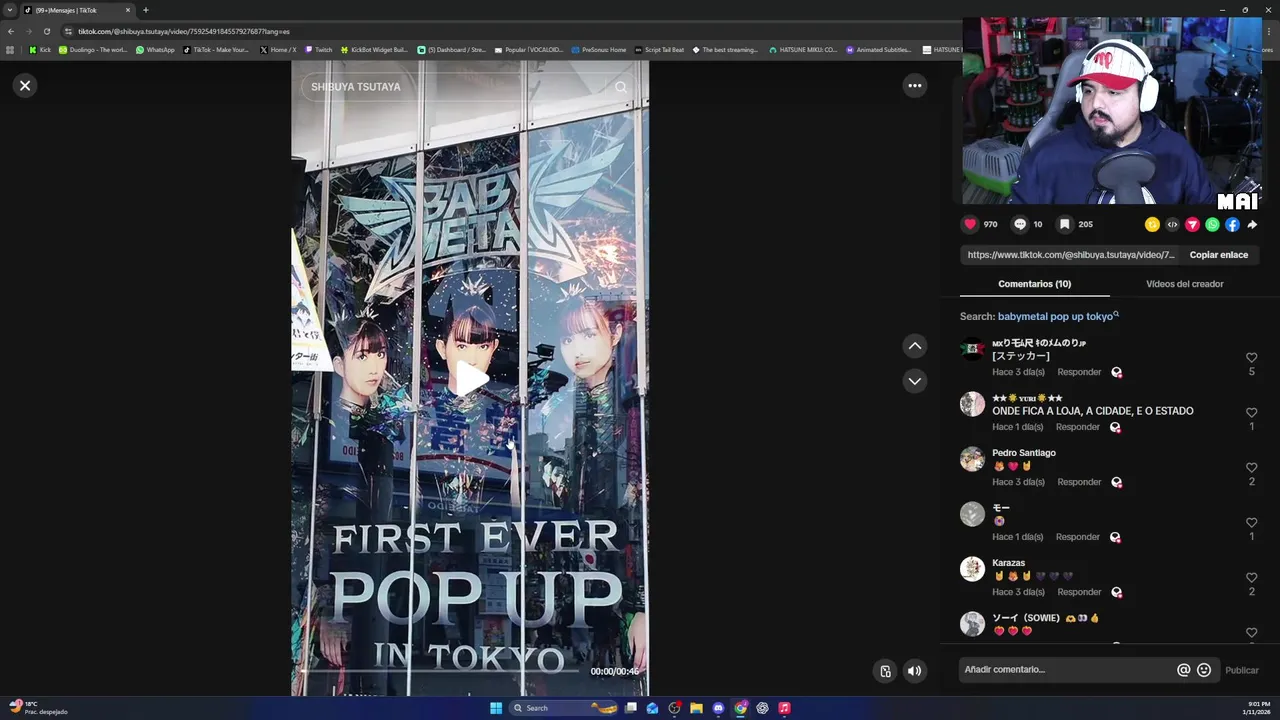The image size is (1280, 720).
Task: Click the browser back arrow
Action: (x=11, y=31)
